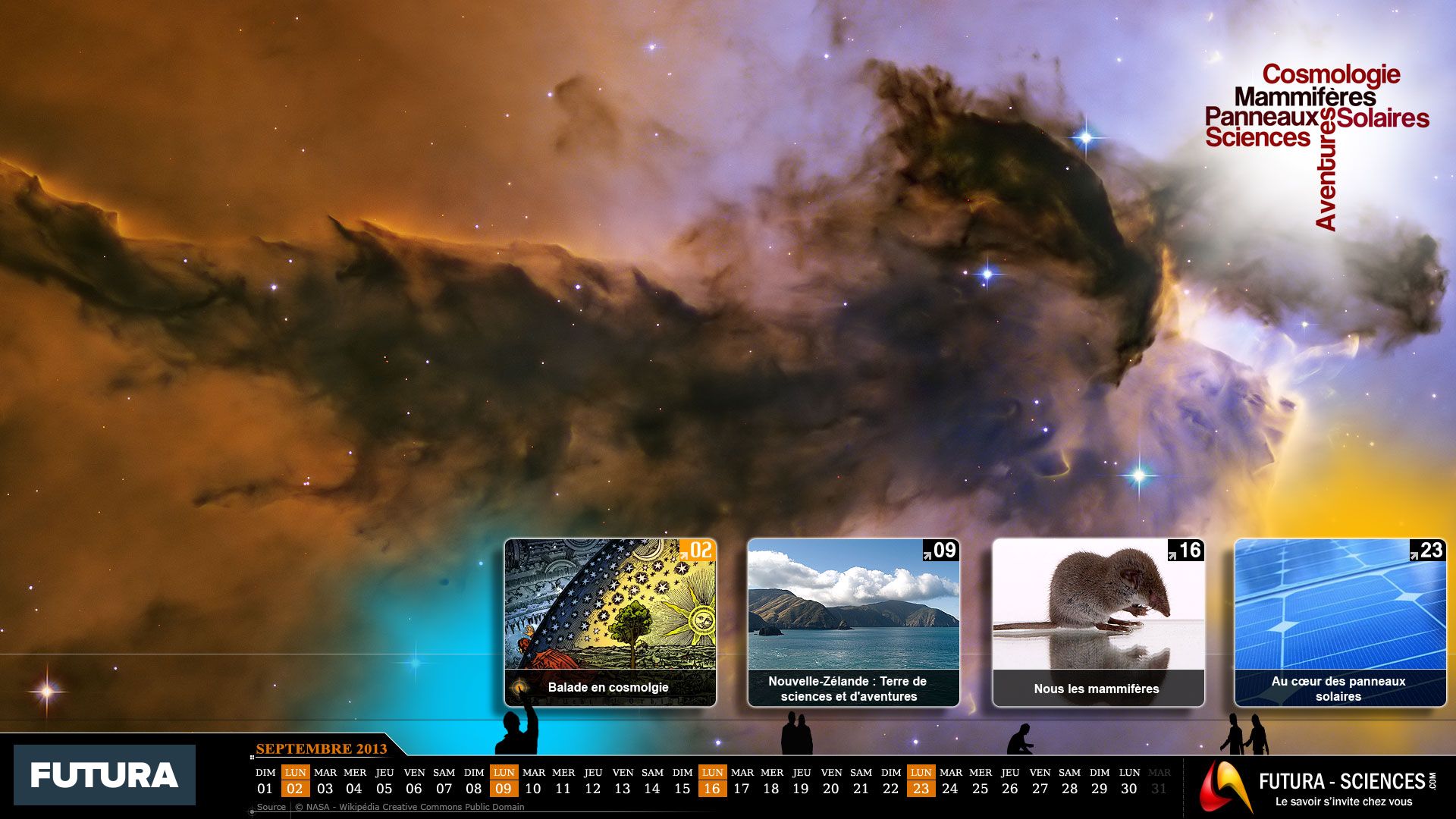The height and width of the screenshot is (819, 1456).
Task: Click the 09 date badge on the New Zealand card
Action: coord(941,550)
